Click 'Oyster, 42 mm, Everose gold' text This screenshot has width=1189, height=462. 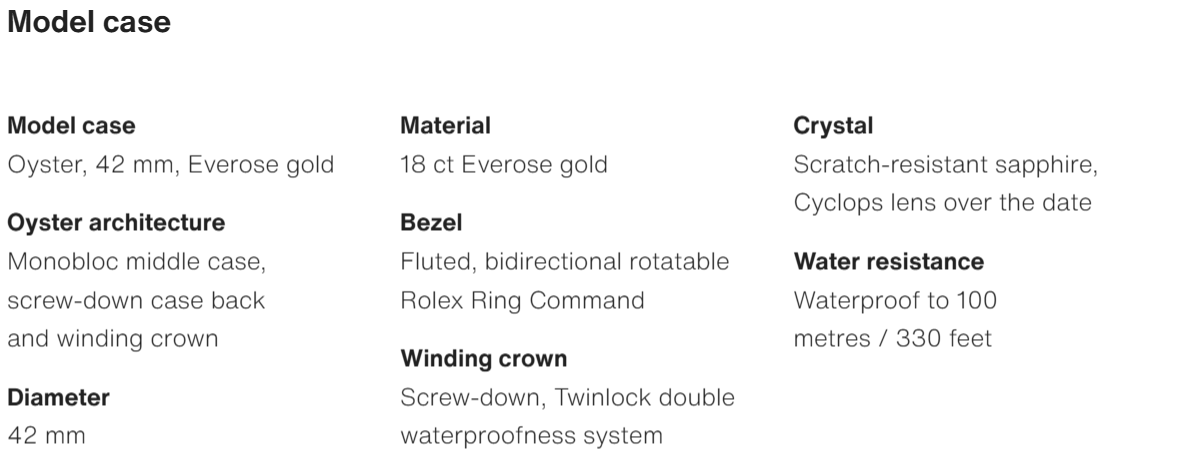point(171,165)
